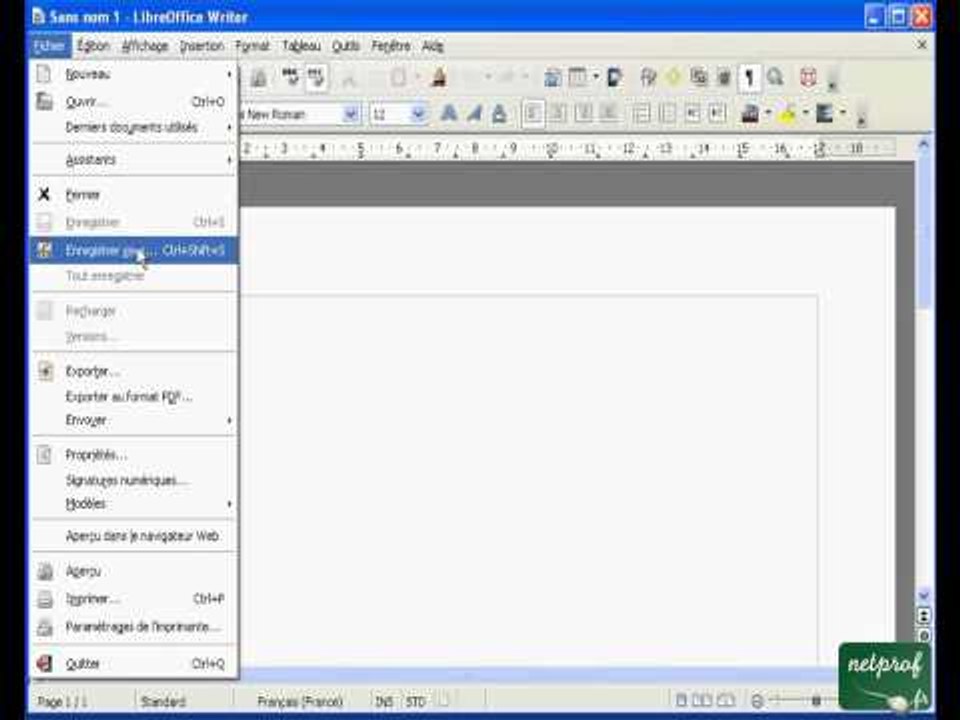Apply Background Color icon

pyautogui.click(x=824, y=114)
